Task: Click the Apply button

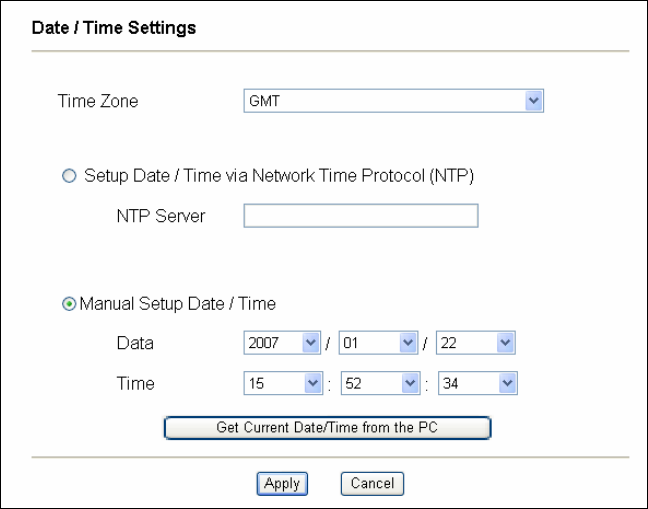Action: click(x=282, y=483)
